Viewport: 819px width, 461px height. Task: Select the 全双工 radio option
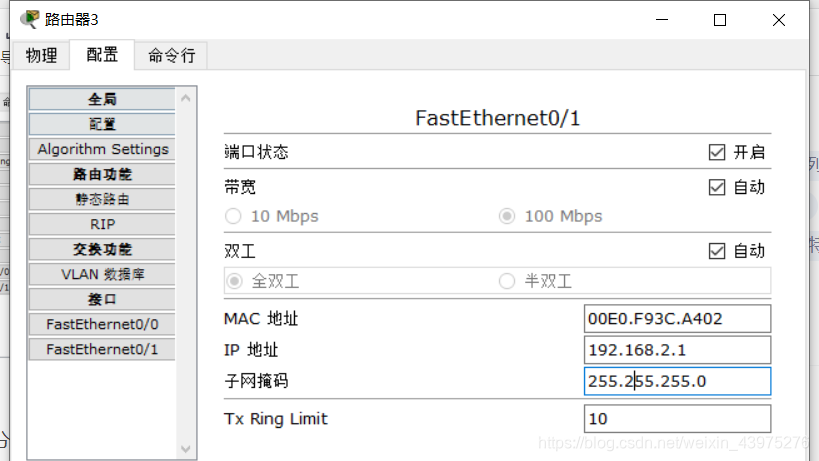click(x=235, y=281)
